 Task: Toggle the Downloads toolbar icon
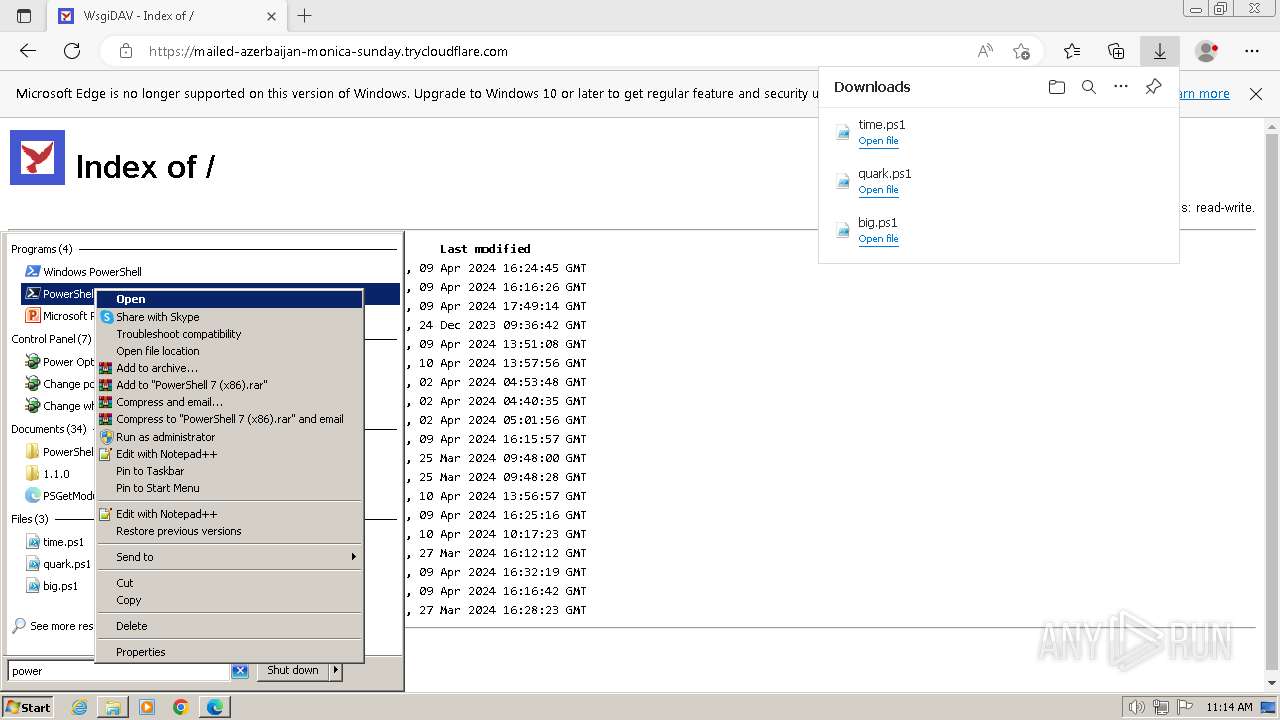point(1160,51)
